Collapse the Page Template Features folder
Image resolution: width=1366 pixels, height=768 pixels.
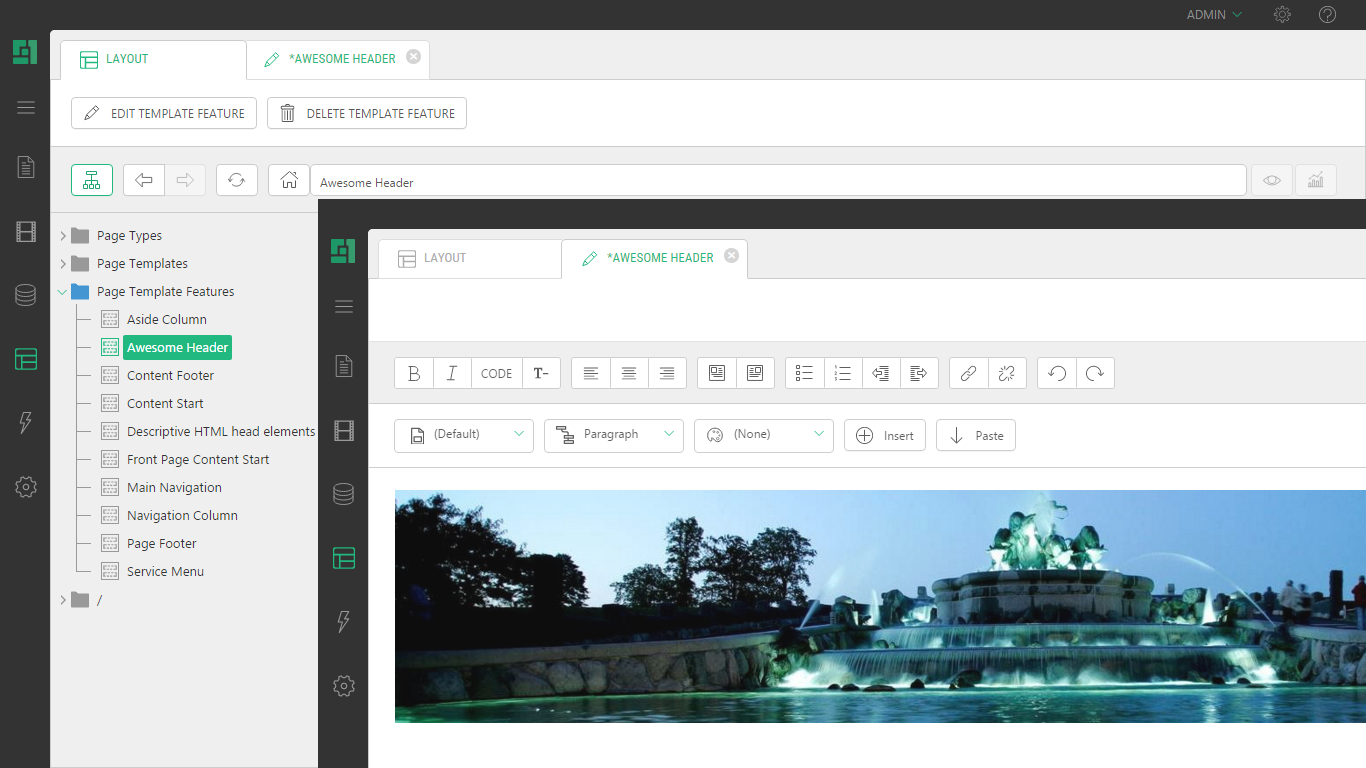(x=63, y=292)
